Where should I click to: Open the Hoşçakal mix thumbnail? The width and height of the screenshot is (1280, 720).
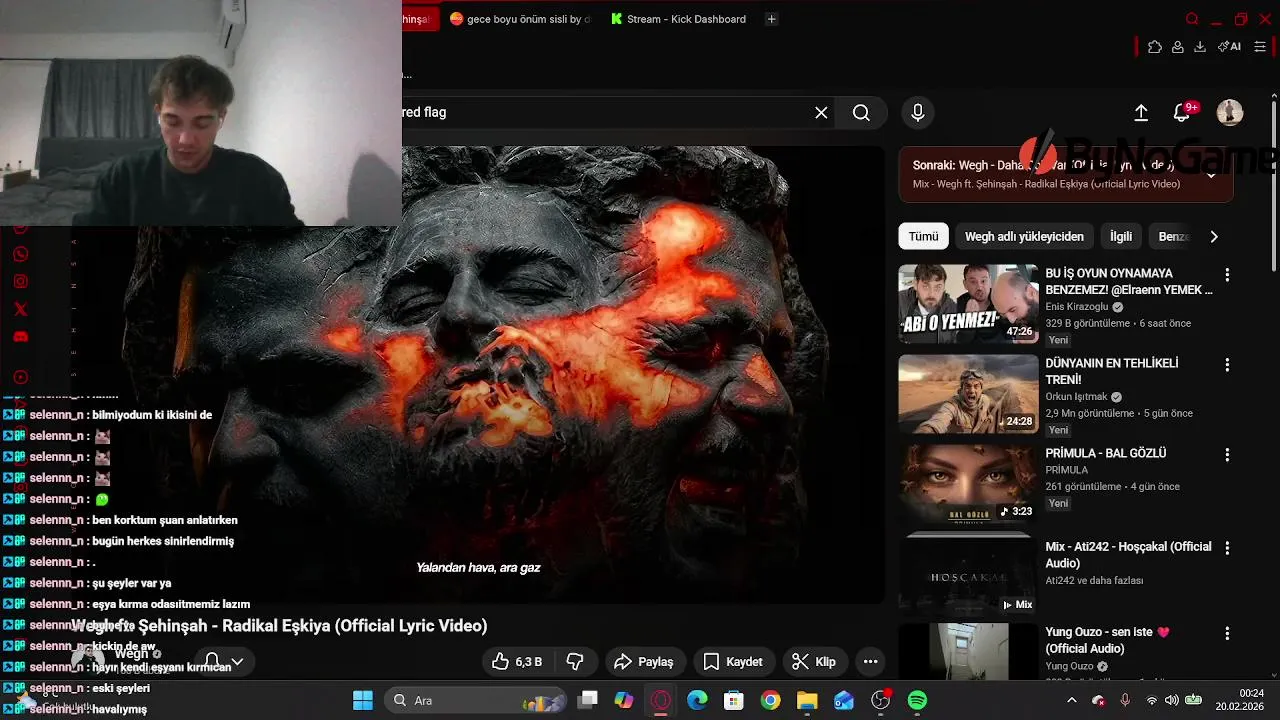(968, 574)
